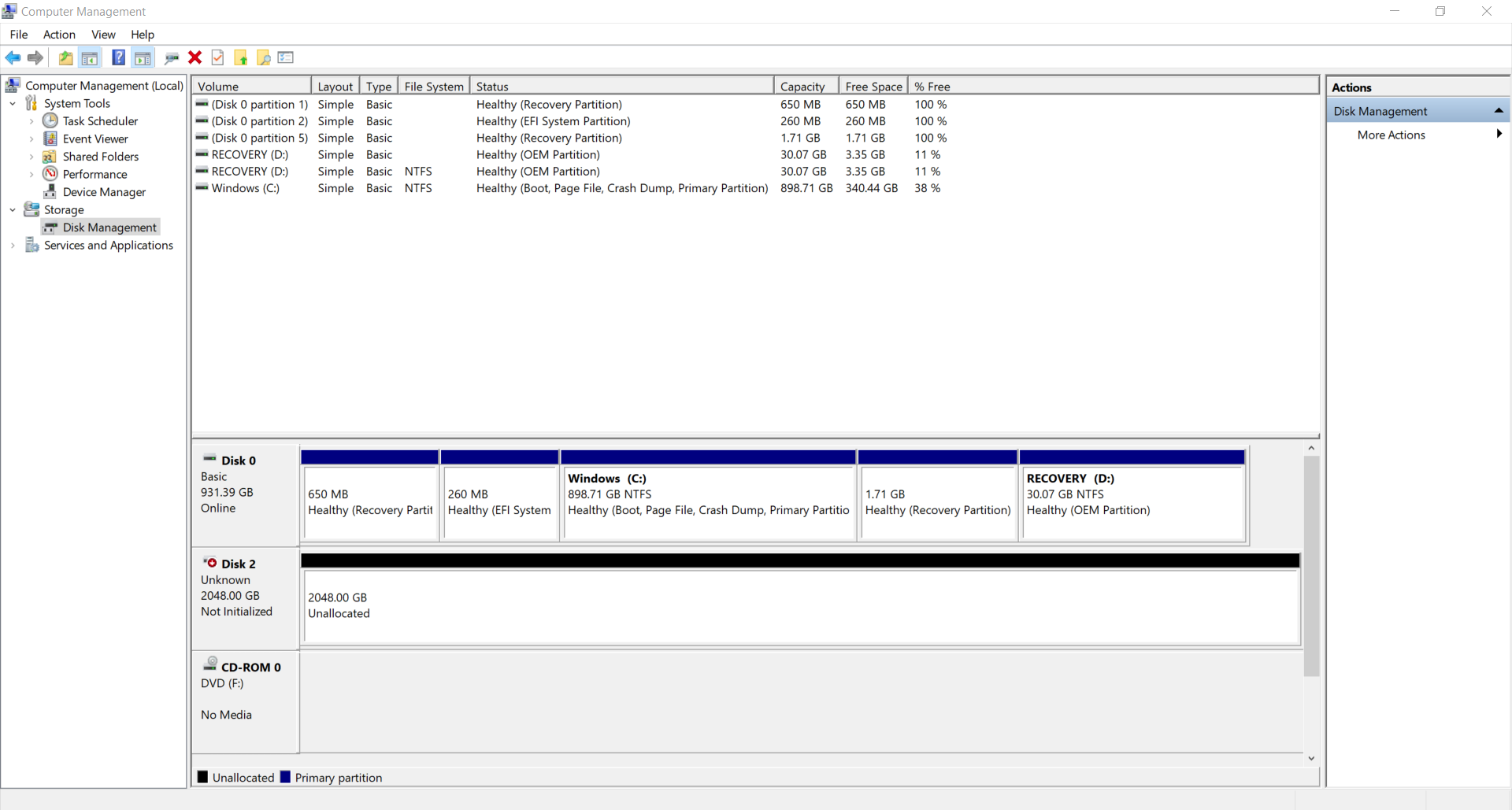Collapse the Disk Management actions section

[1499, 111]
